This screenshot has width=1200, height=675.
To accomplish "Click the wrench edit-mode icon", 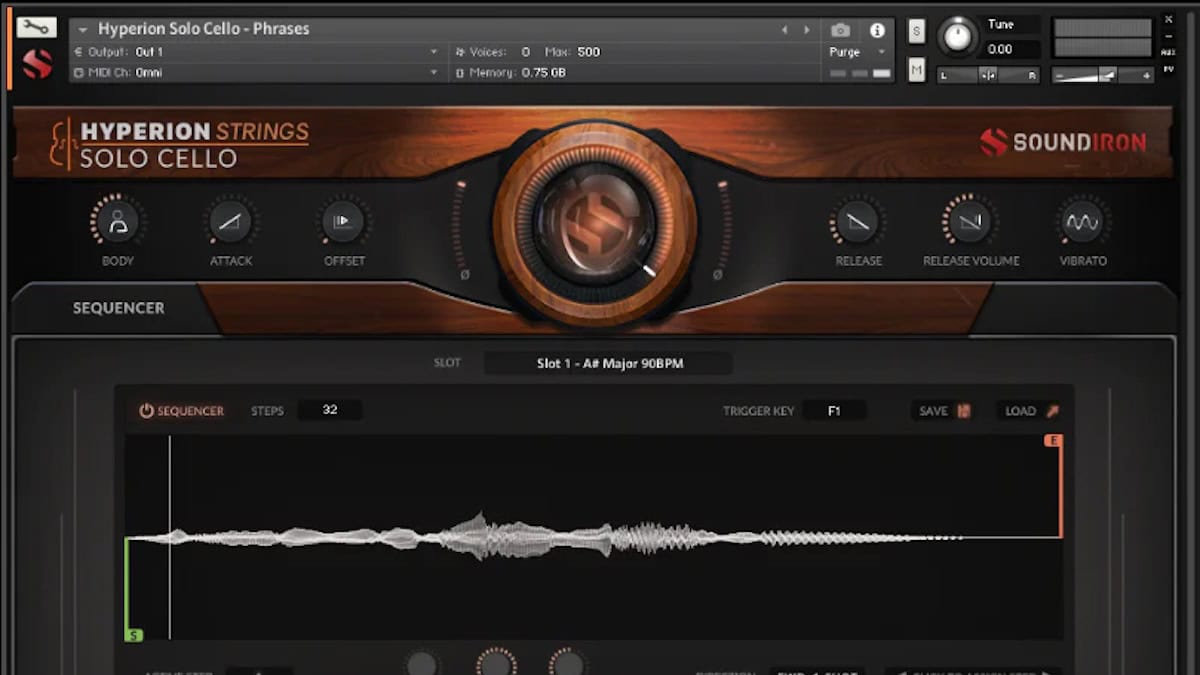I will pyautogui.click(x=37, y=28).
